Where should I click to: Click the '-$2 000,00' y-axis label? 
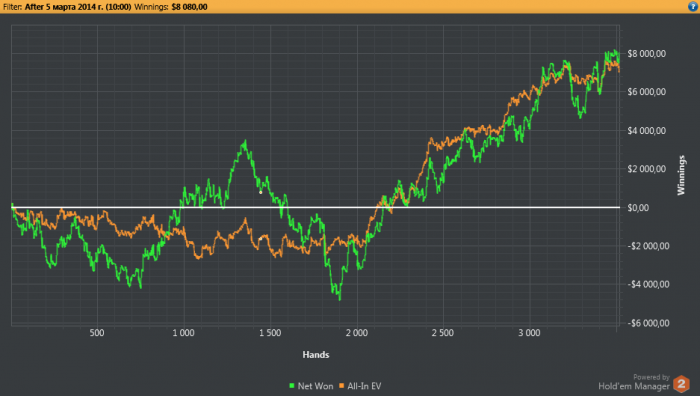(648, 246)
